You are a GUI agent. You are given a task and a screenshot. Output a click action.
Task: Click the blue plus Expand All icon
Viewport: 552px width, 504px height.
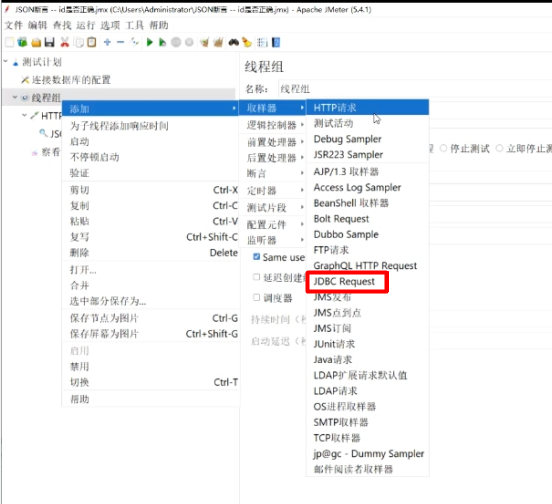point(107,43)
